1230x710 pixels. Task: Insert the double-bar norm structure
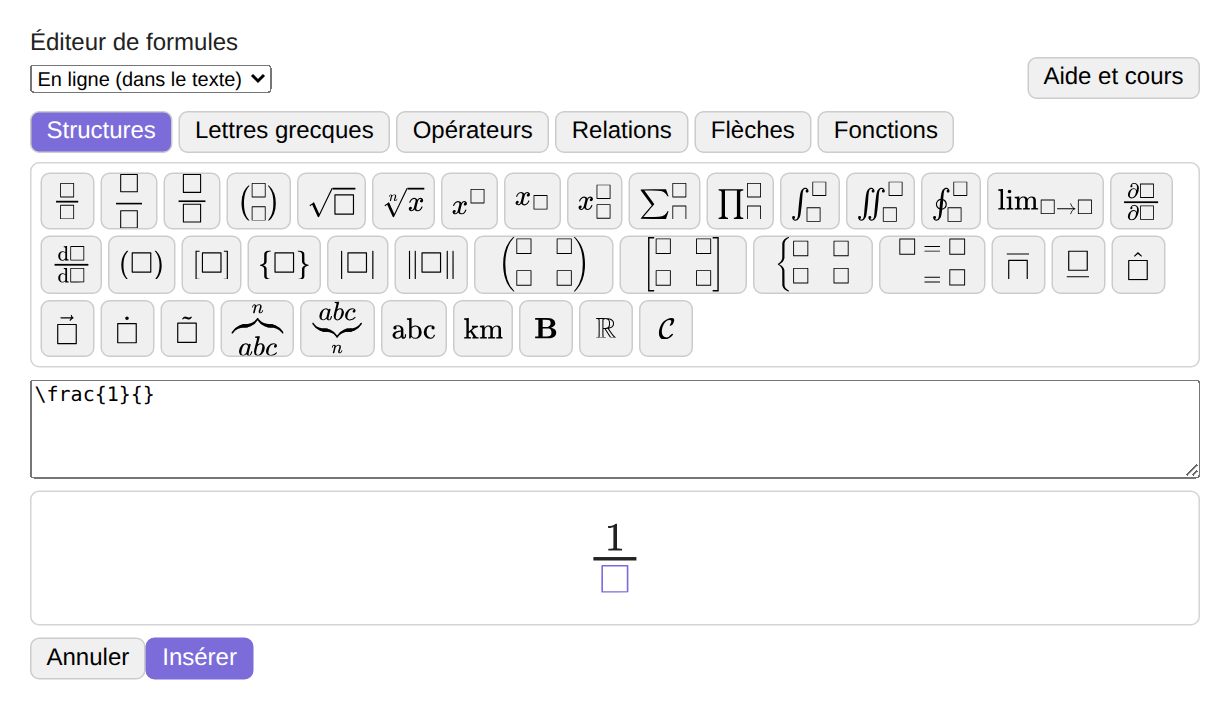coord(431,265)
